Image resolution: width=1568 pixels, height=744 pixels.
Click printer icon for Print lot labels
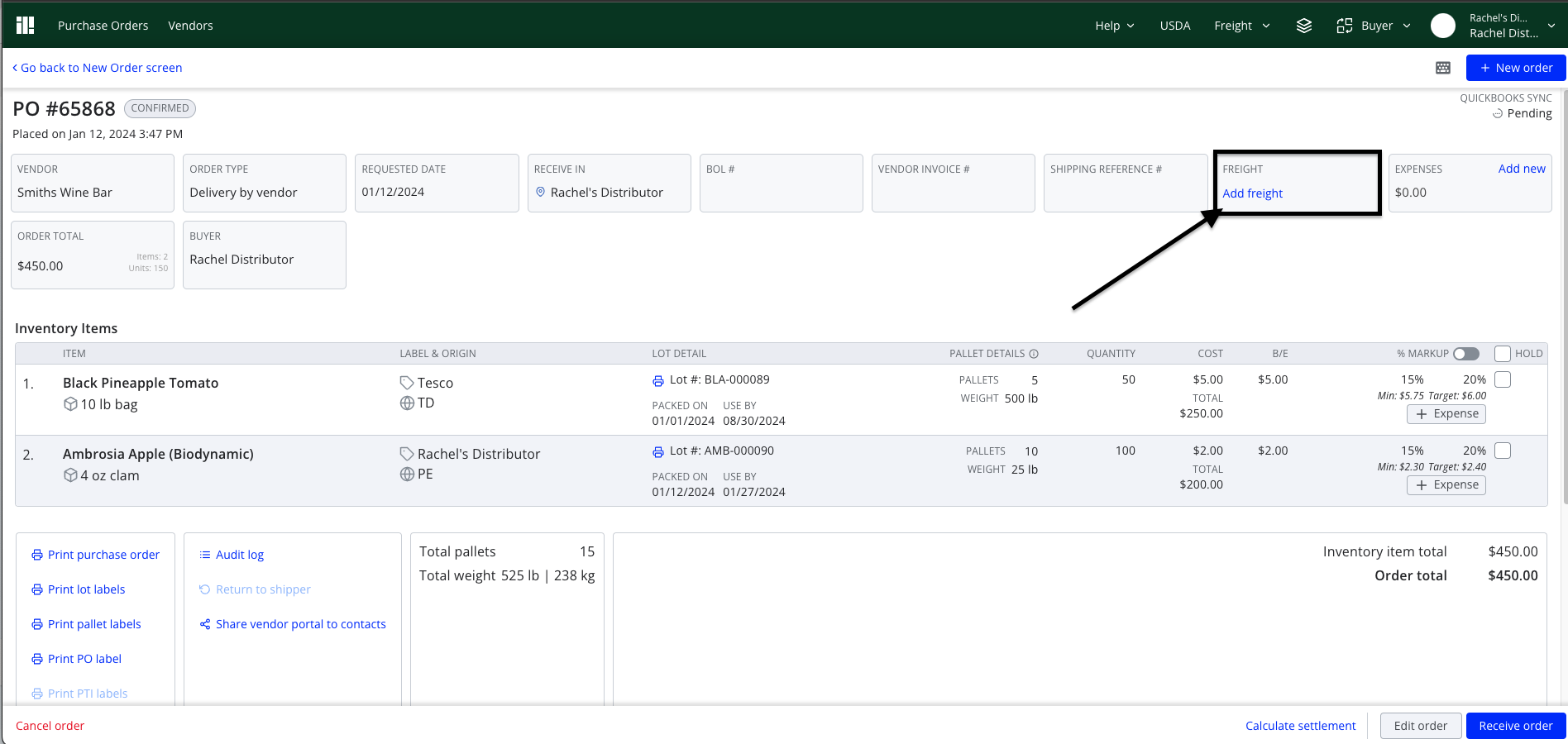(37, 589)
